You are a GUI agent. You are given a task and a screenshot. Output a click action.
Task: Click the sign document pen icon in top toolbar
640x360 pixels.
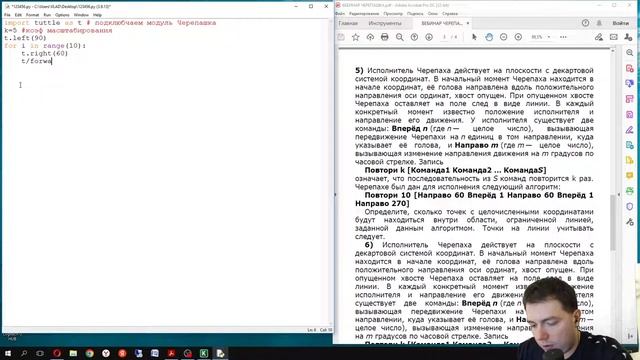coord(599,37)
